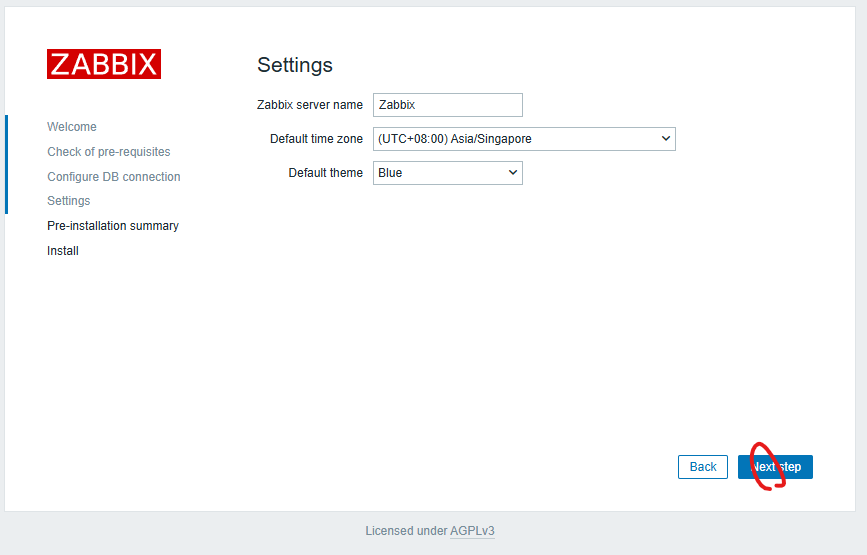Click the Settings page heading
Image resolution: width=867 pixels, height=555 pixels.
tap(295, 65)
